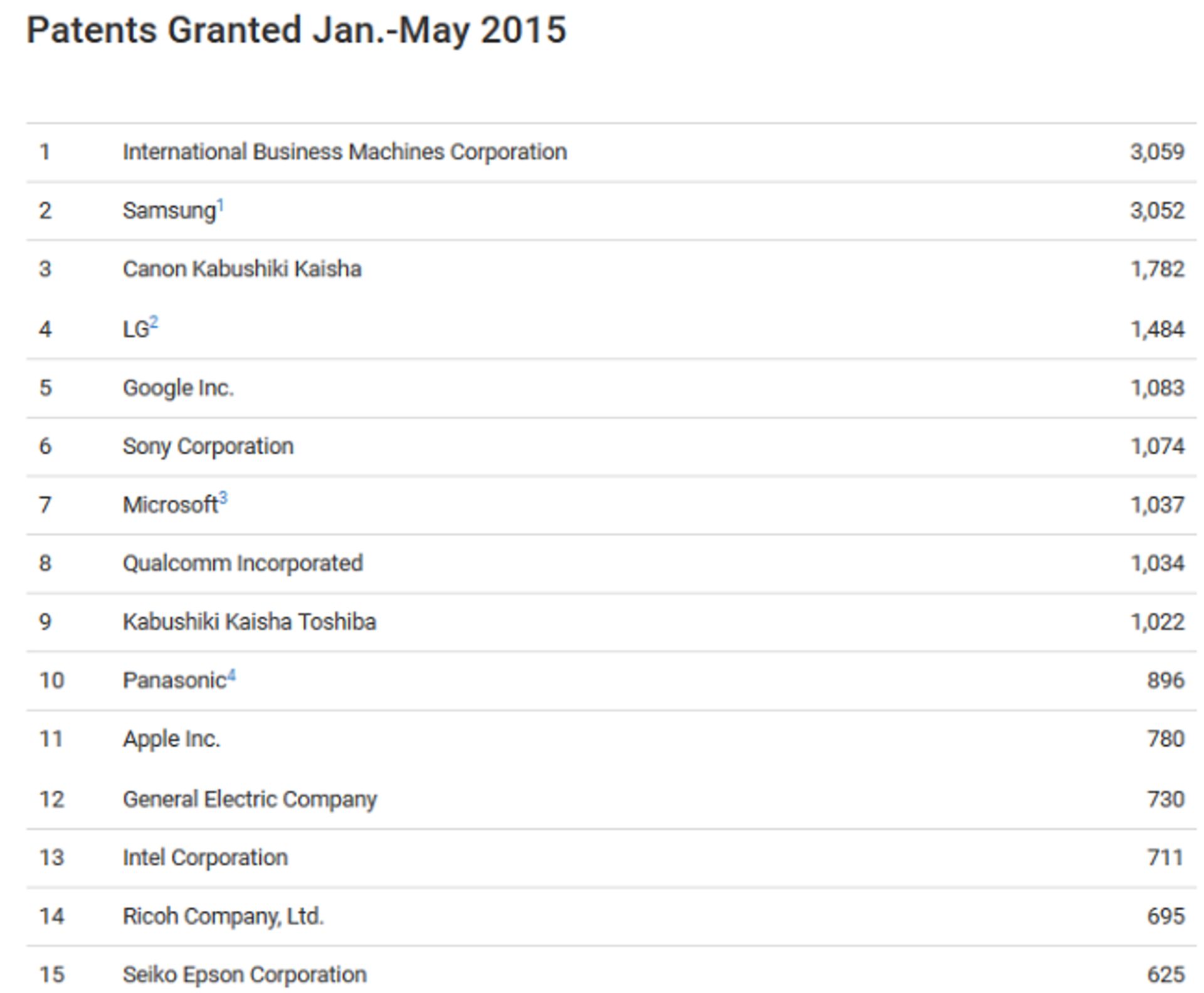1204x993 pixels.
Task: Select International Business Machines Corporation row
Action: click(x=344, y=152)
